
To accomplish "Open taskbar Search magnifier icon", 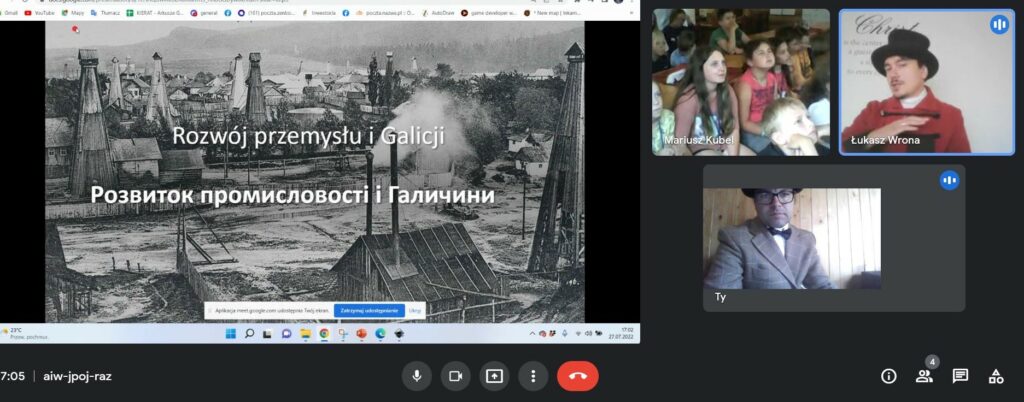I will pos(250,333).
